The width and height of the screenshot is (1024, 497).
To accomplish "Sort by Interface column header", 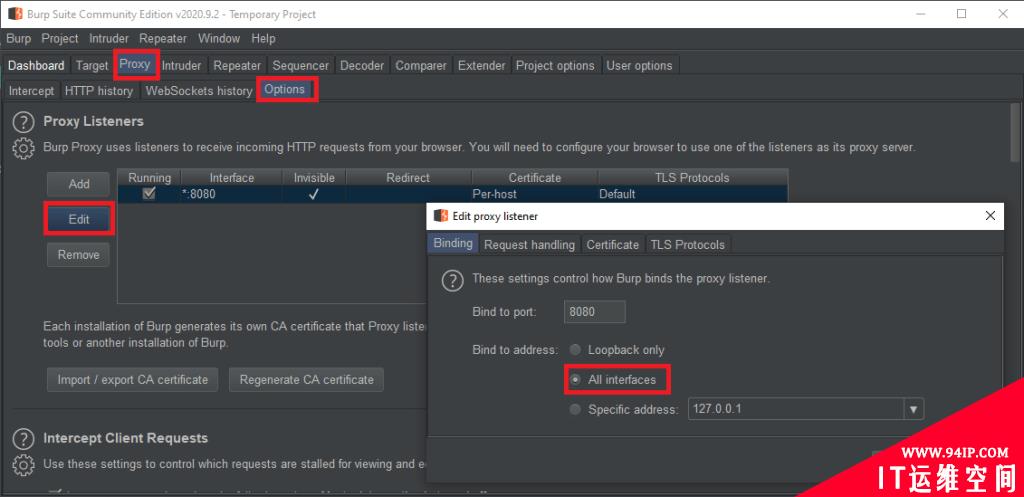I will point(232,178).
